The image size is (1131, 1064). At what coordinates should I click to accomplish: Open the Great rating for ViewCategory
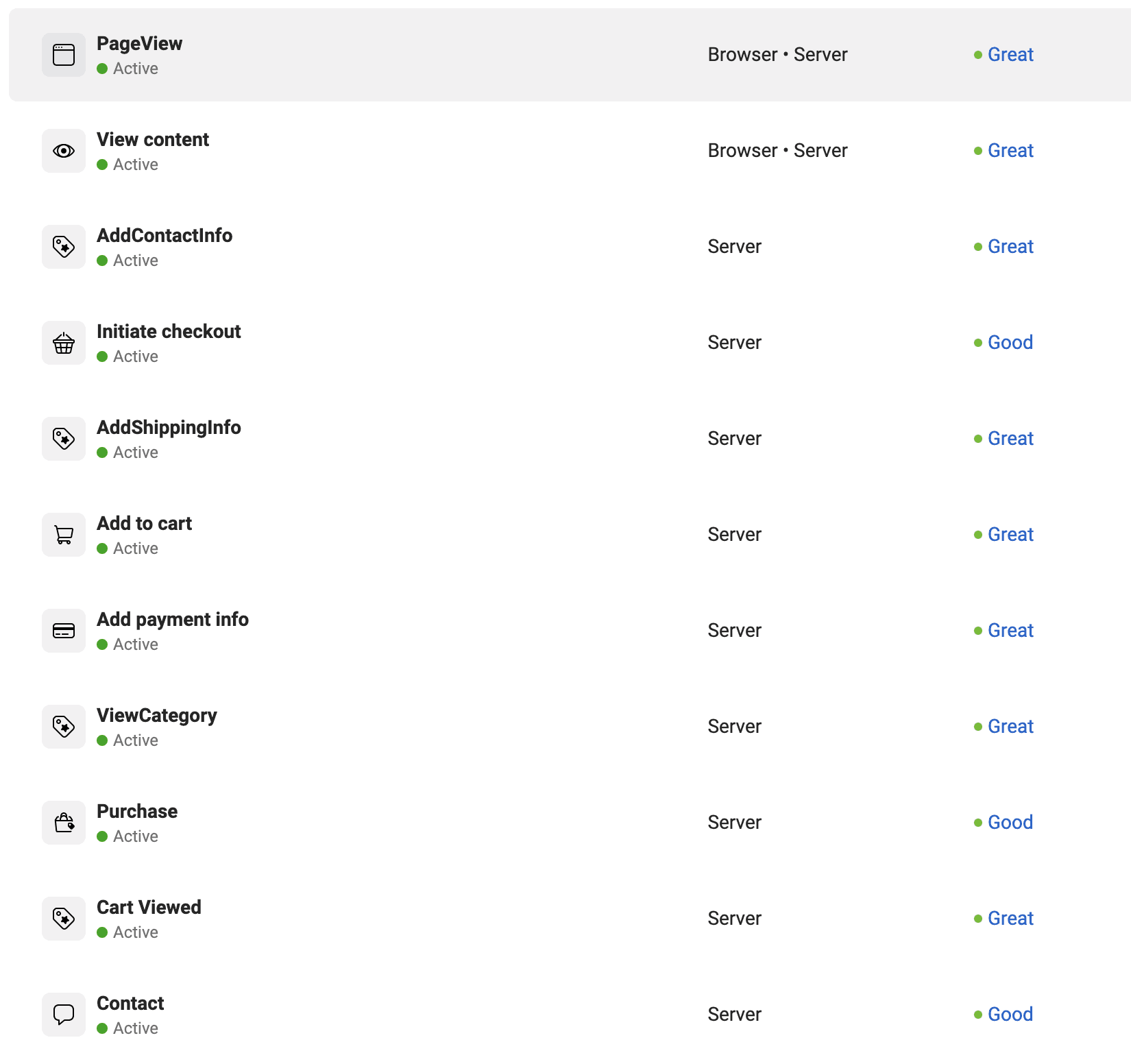[1010, 727]
